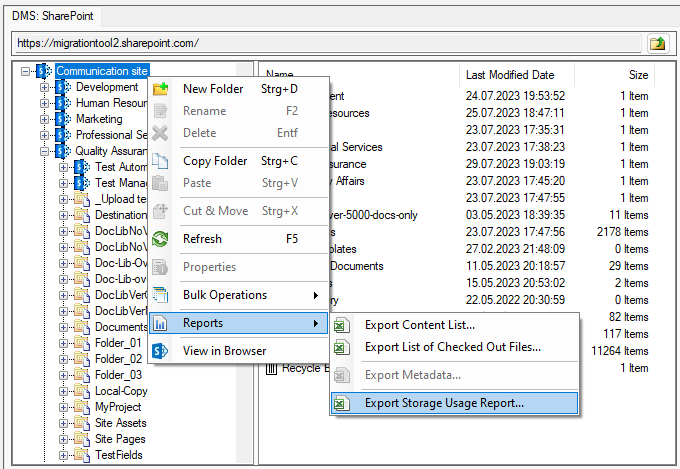Click the Copy Folder icon
Image resolution: width=680 pixels, height=469 pixels.
tap(160, 161)
